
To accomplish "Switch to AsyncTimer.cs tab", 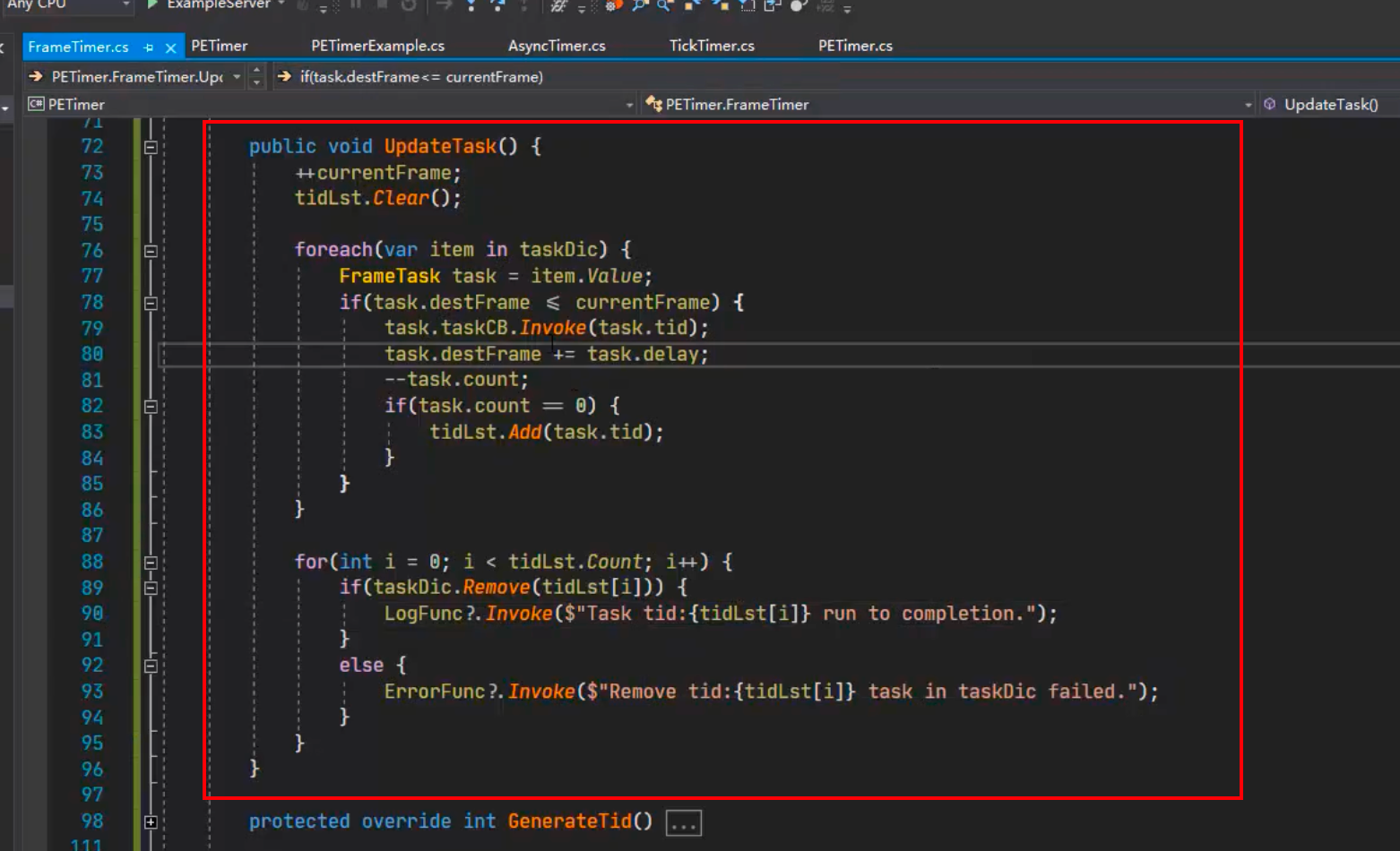I will (x=557, y=46).
